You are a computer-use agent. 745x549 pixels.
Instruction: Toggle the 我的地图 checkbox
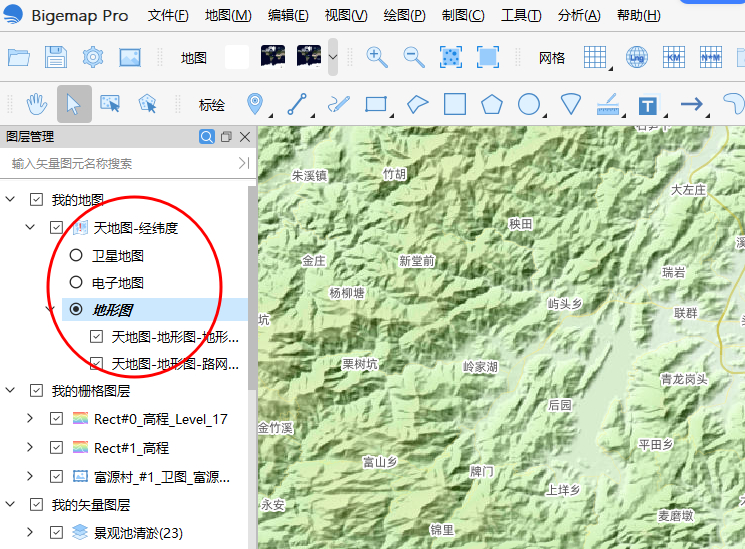37,199
